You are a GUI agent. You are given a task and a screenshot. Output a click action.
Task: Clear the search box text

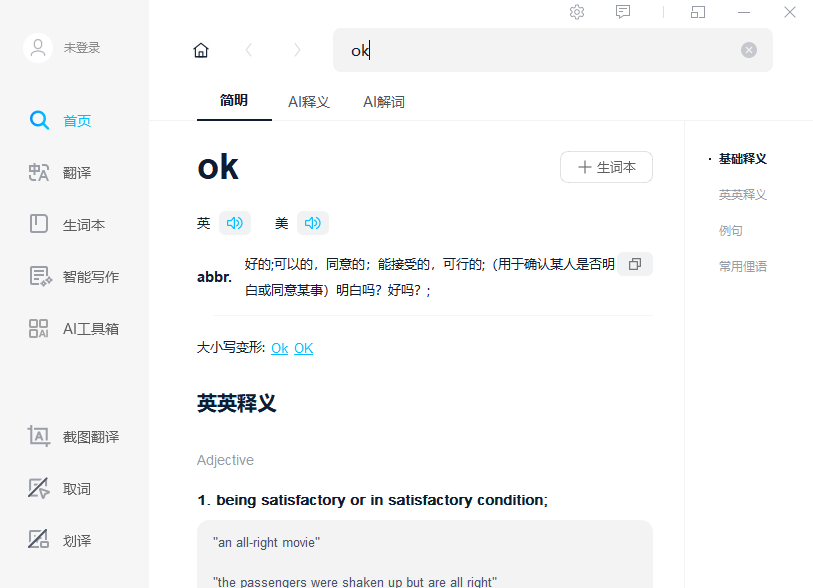click(x=749, y=50)
